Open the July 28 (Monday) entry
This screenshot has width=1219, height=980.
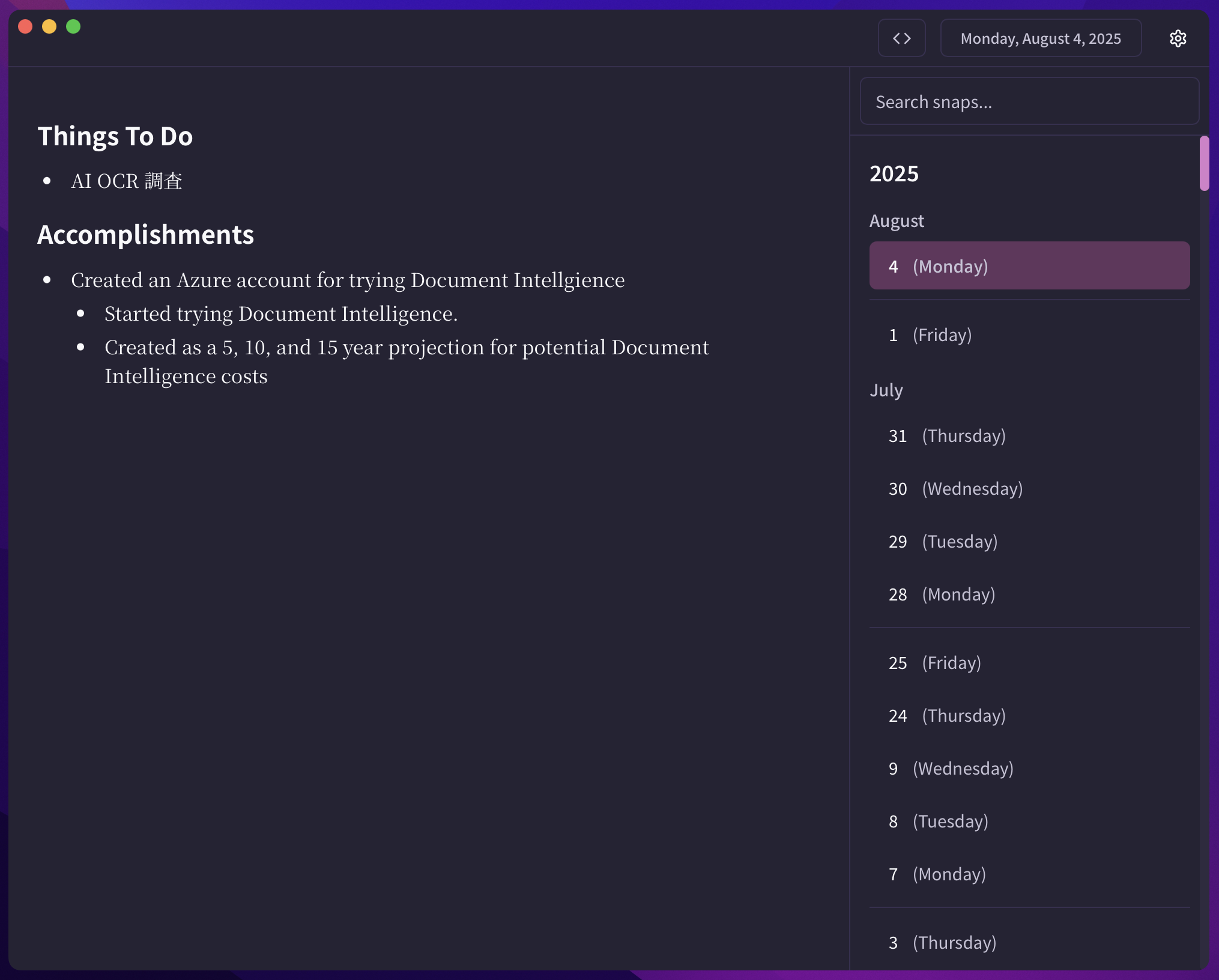tap(1029, 594)
